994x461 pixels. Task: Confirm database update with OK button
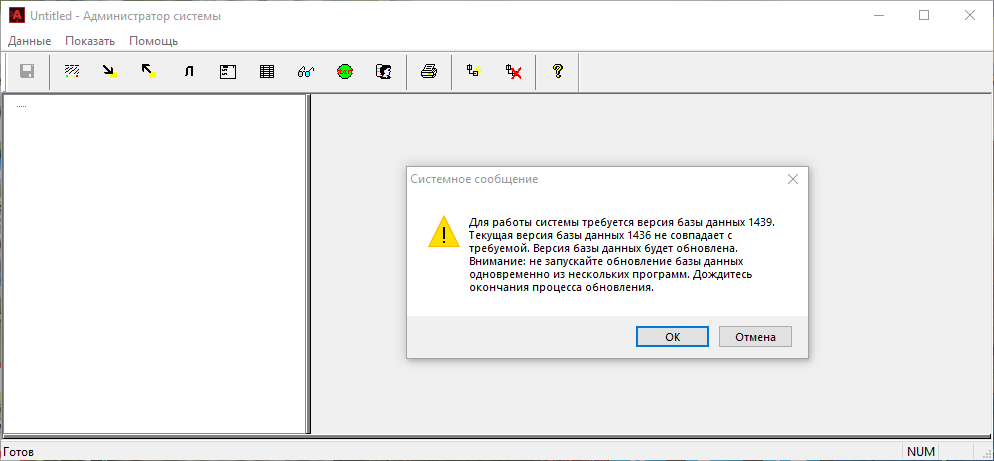[672, 337]
